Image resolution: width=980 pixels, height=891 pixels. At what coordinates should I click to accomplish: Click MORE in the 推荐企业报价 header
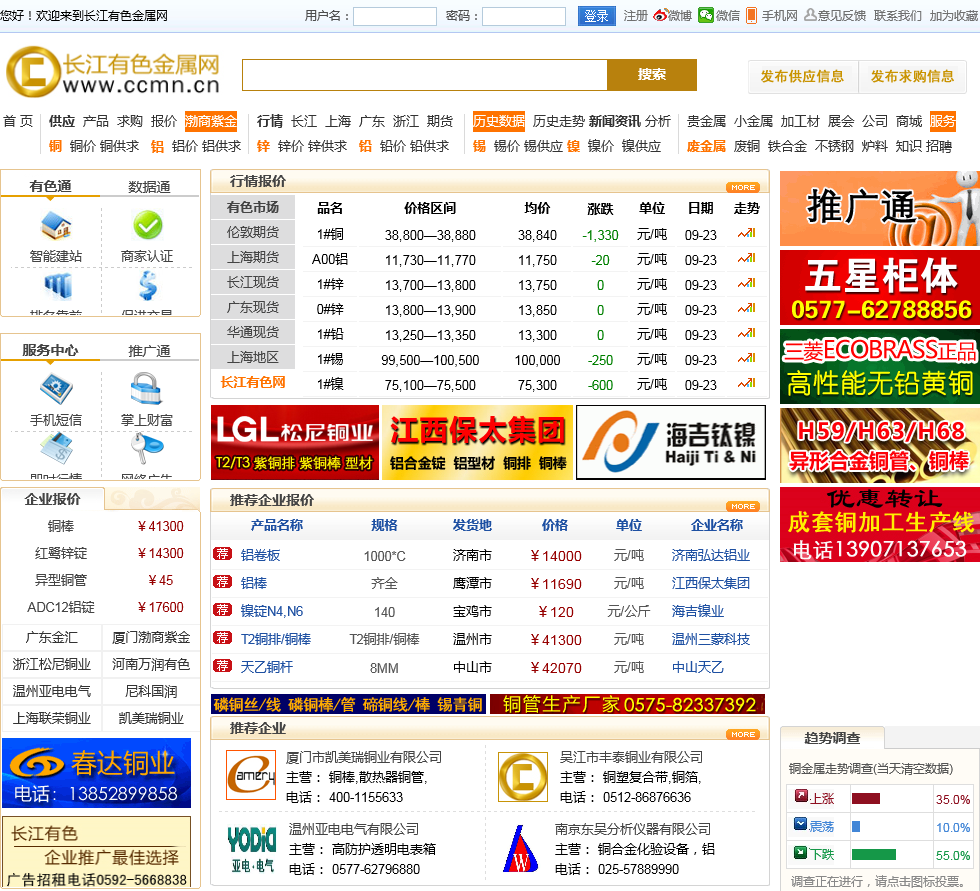point(742,506)
